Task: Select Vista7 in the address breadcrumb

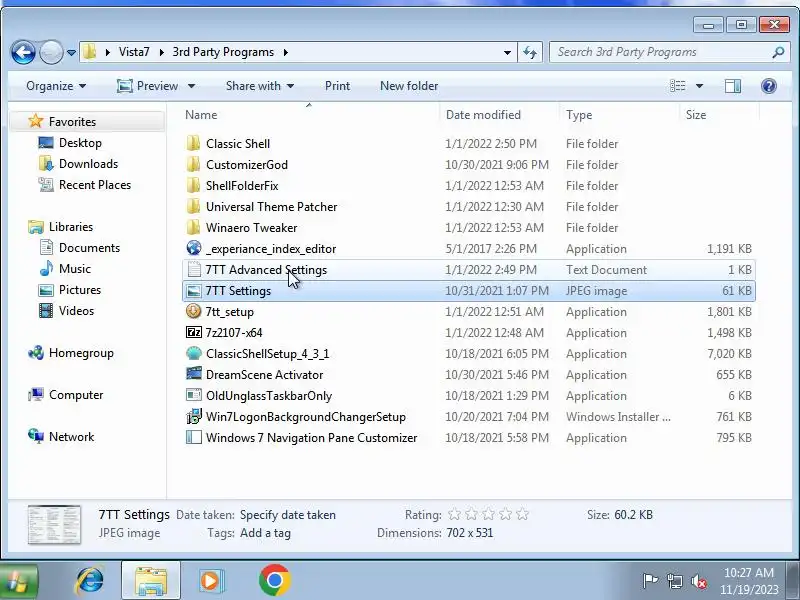Action: (134, 52)
